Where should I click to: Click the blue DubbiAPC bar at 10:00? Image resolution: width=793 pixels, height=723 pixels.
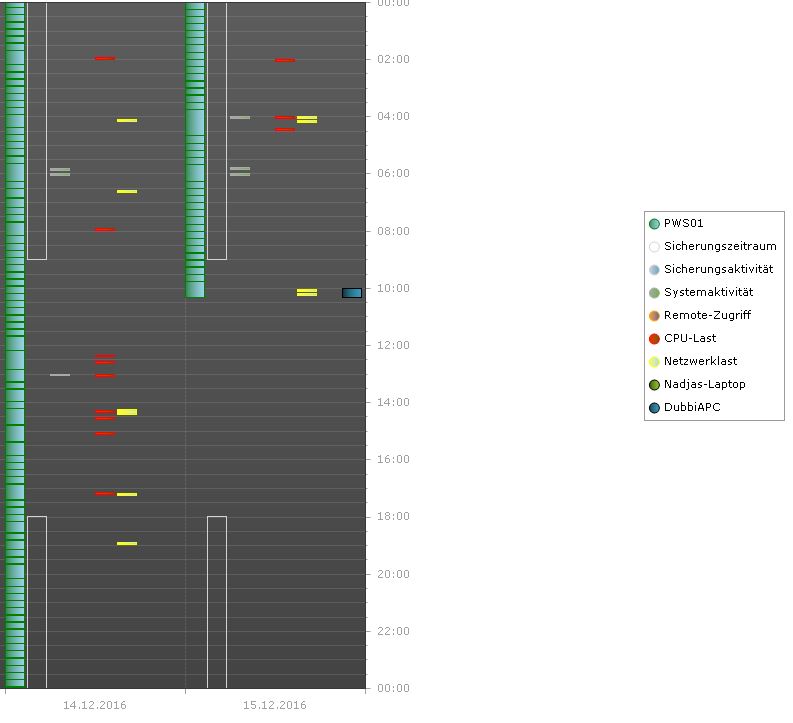click(352, 293)
